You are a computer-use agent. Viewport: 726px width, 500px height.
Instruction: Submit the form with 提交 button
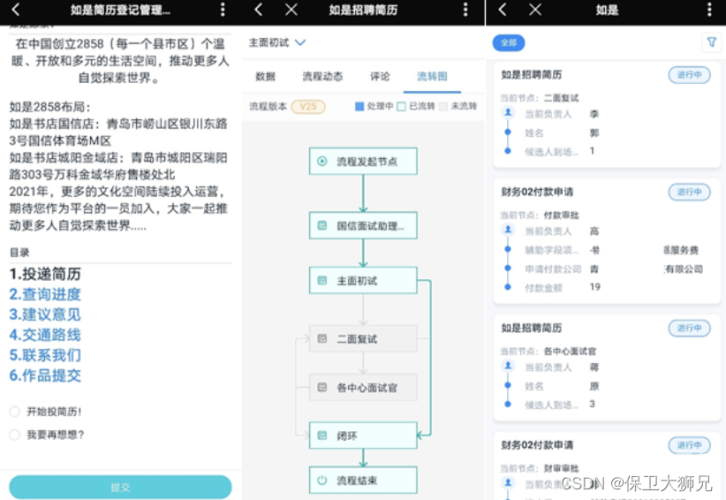[120, 487]
